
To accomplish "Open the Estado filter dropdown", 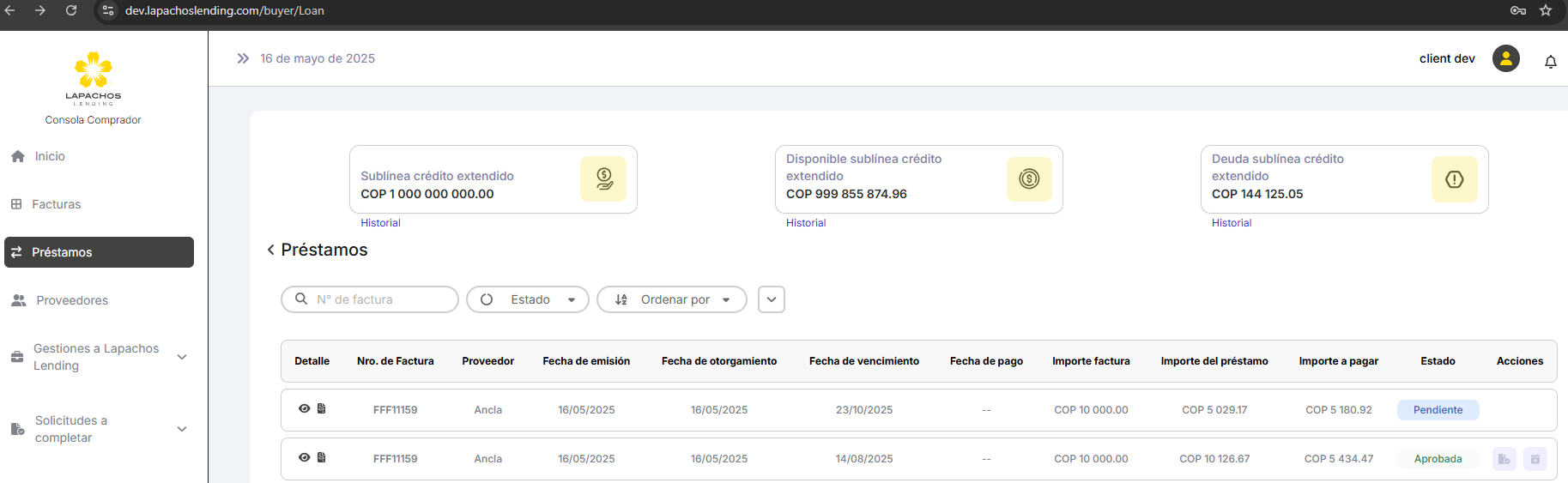I will pos(527,299).
